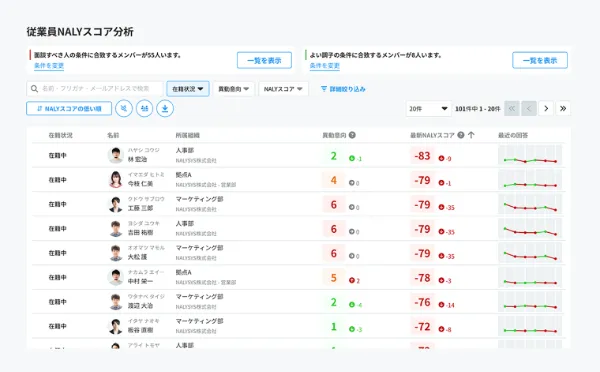Click the 101件中 1-20件 range text
Image resolution: width=600 pixels, height=372 pixels.
click(478, 109)
